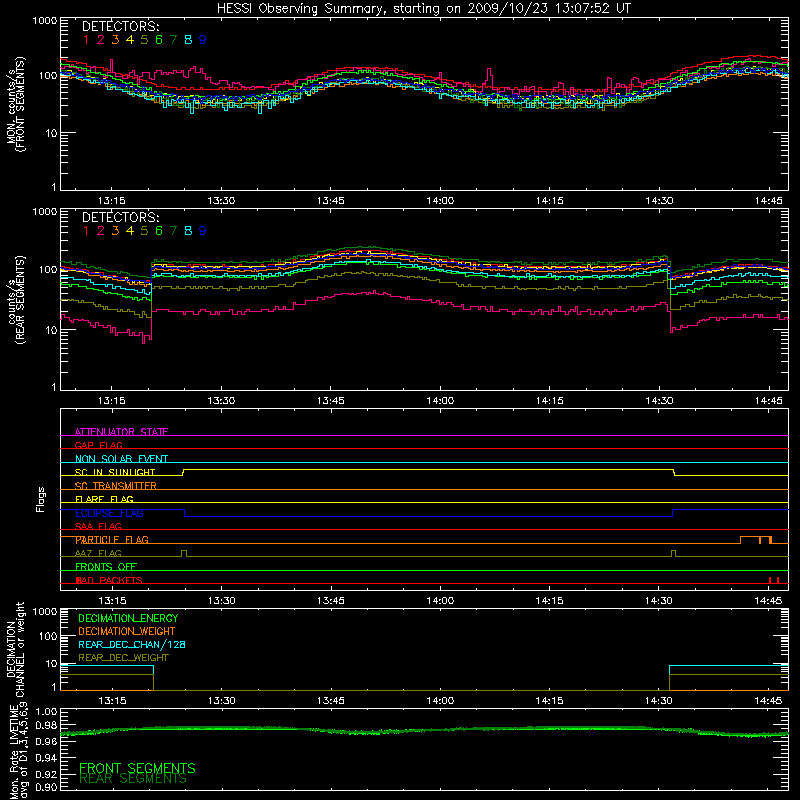Click yellow detector 4 in front segments legend

pos(130,40)
